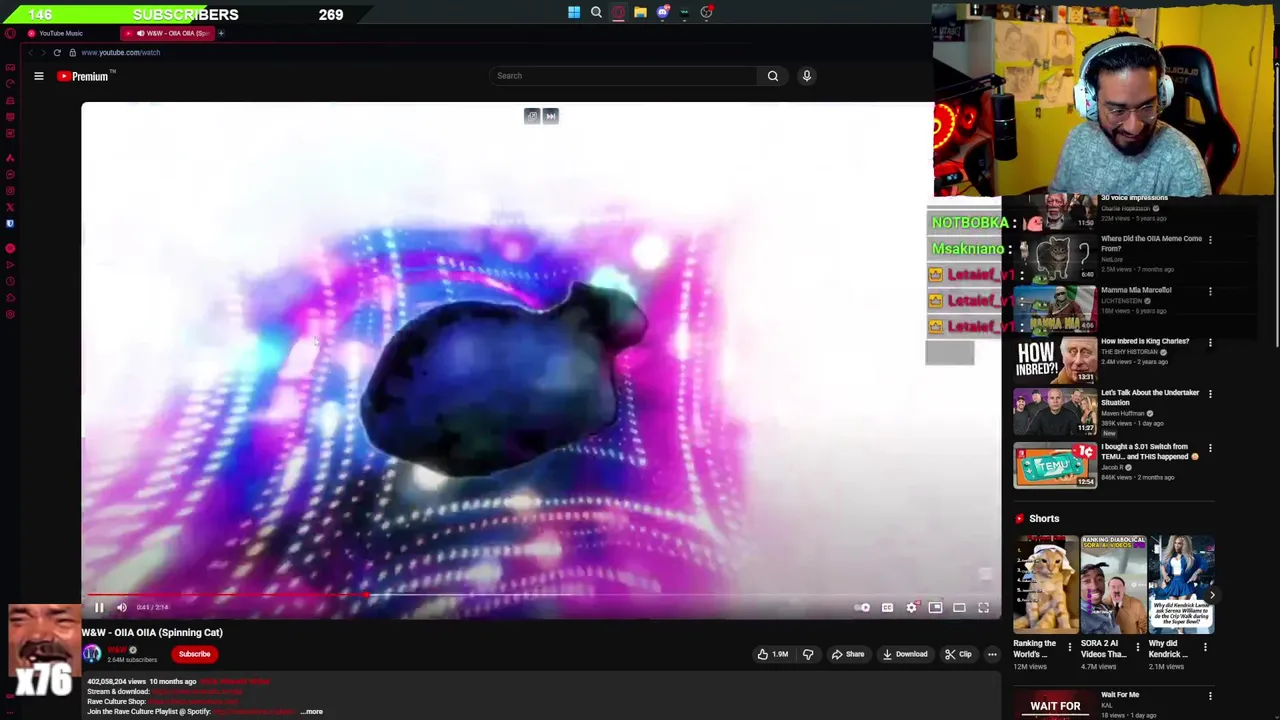Open options for TEMU Switch video

[x=1210, y=448]
